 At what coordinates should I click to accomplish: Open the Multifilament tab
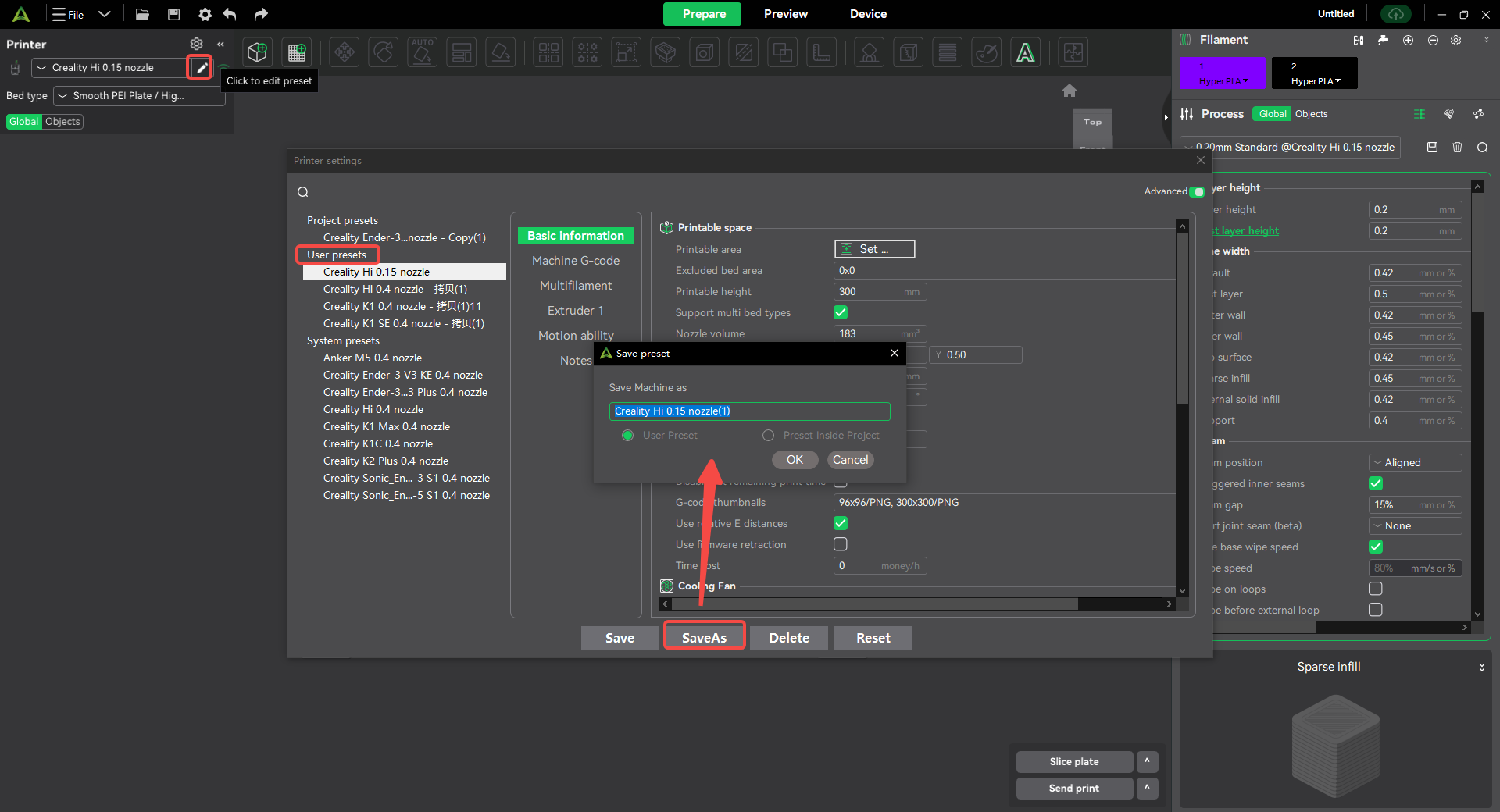click(x=576, y=286)
